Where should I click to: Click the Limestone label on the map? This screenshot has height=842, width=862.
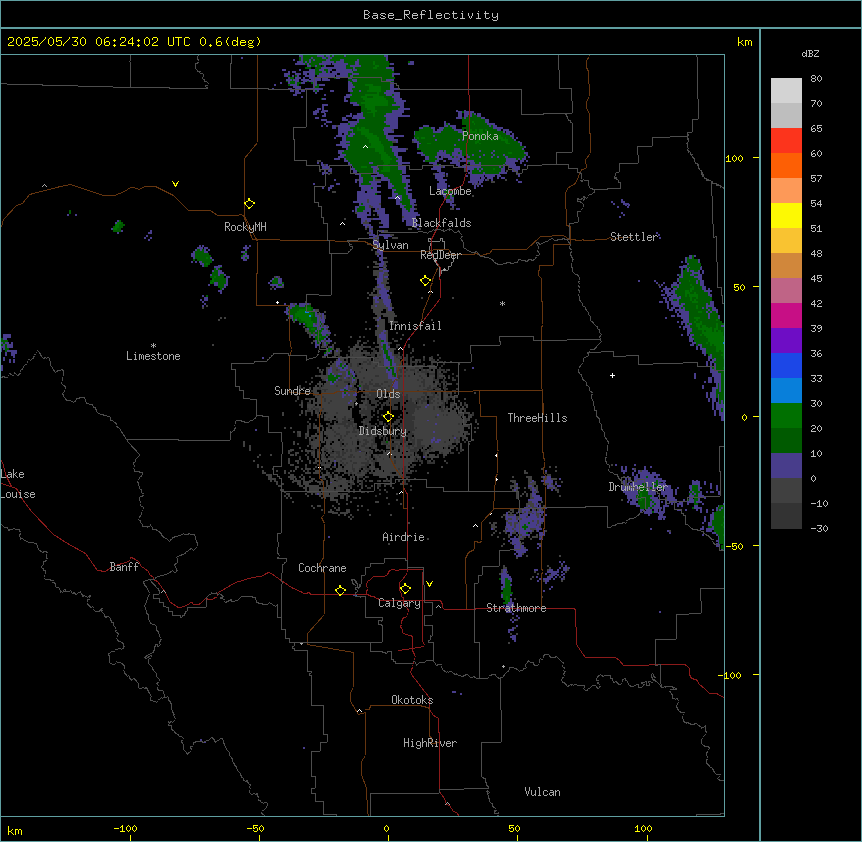pyautogui.click(x=153, y=356)
